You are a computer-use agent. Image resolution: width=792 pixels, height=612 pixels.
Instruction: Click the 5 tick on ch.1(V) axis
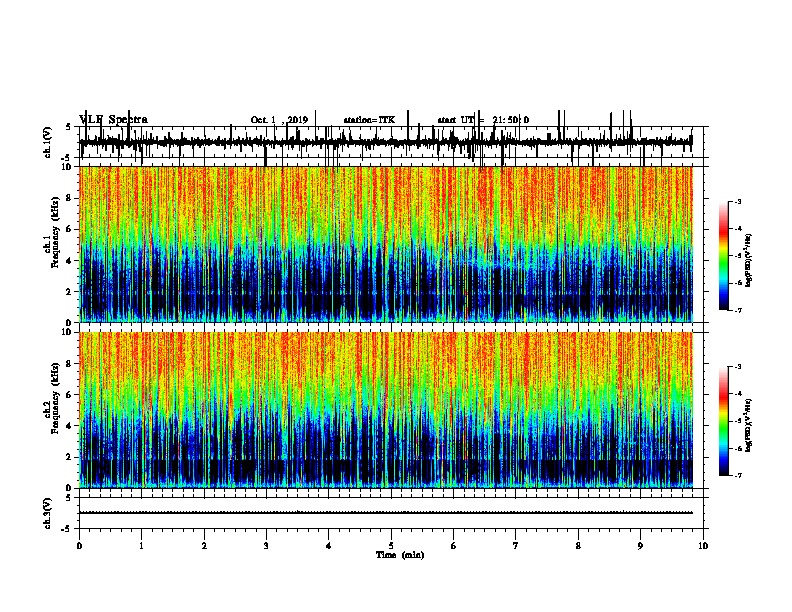coord(68,127)
